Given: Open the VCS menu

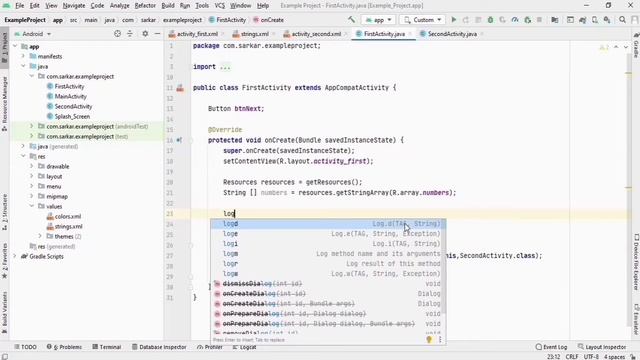Looking at the screenshot, I should [x=220, y=6].
